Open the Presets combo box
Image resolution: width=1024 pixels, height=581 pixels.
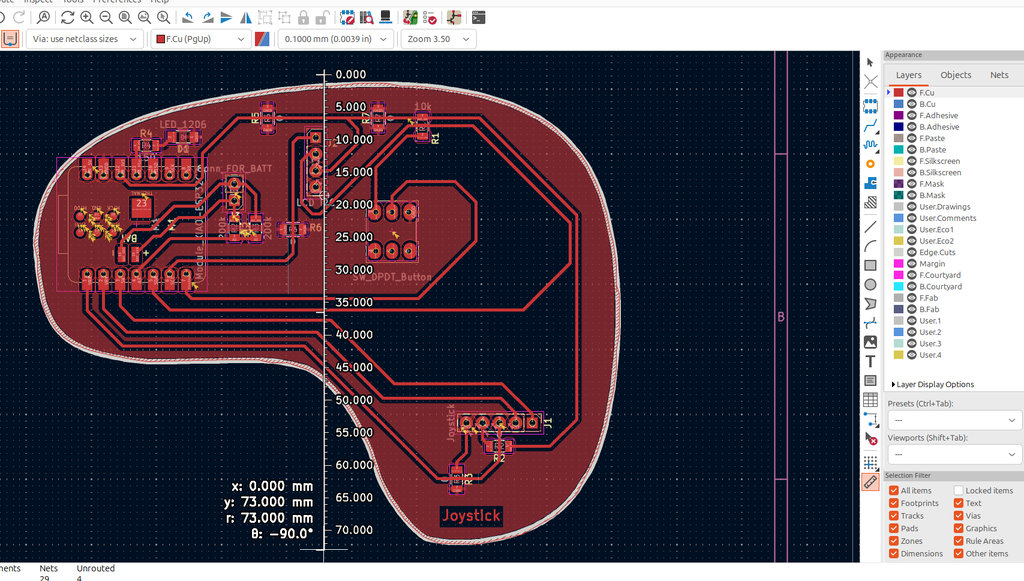pos(953,420)
